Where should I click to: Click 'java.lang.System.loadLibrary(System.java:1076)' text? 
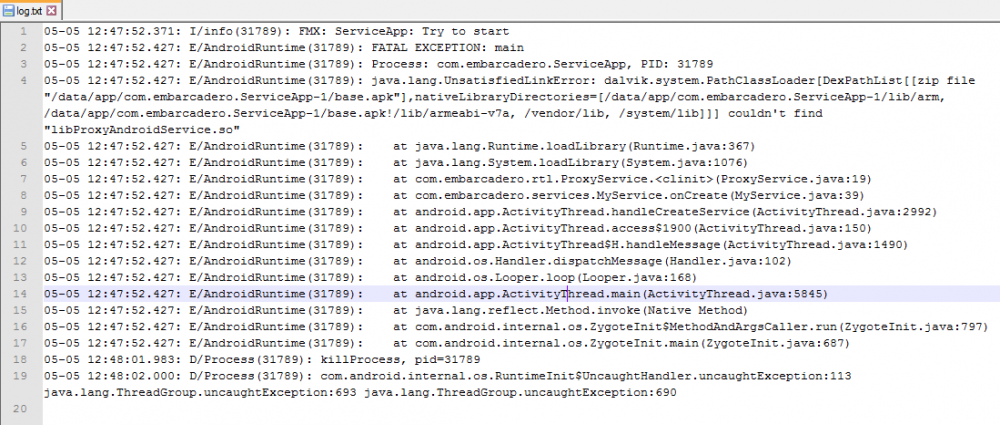pyautogui.click(x=582, y=163)
